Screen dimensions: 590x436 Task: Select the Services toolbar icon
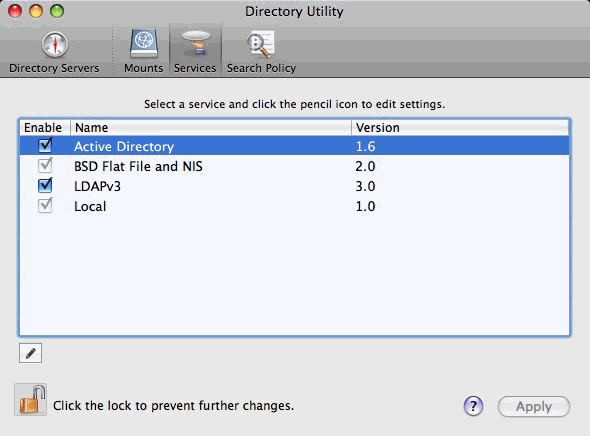click(x=195, y=43)
